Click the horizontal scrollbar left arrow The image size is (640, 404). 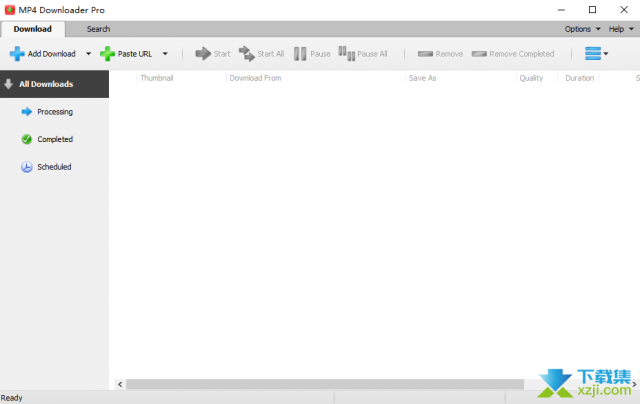[120, 384]
